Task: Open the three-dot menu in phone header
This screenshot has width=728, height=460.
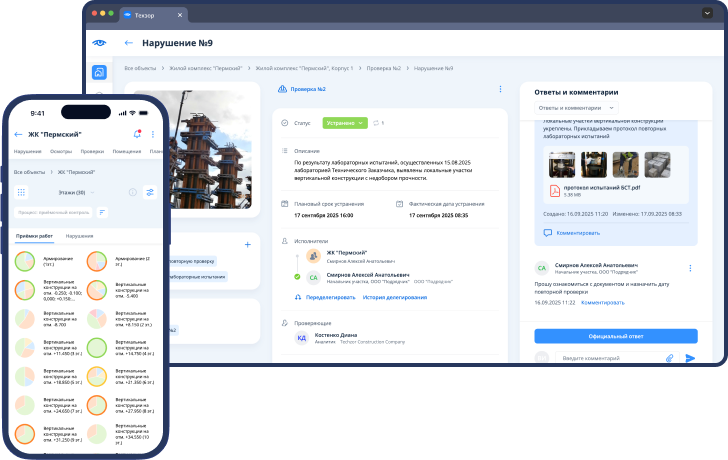Action: click(x=153, y=134)
